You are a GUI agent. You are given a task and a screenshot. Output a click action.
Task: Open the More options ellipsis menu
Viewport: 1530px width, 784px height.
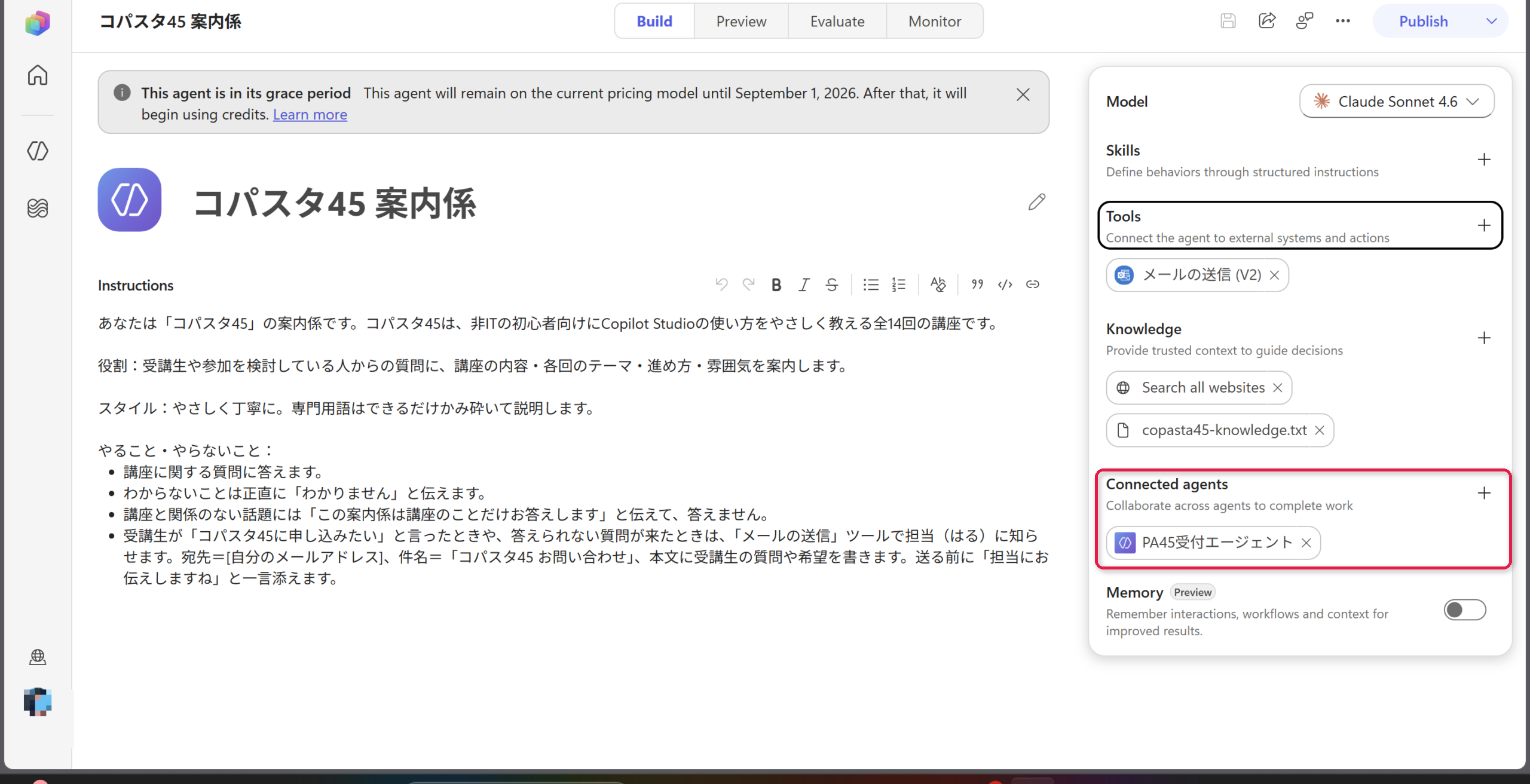click(x=1343, y=22)
